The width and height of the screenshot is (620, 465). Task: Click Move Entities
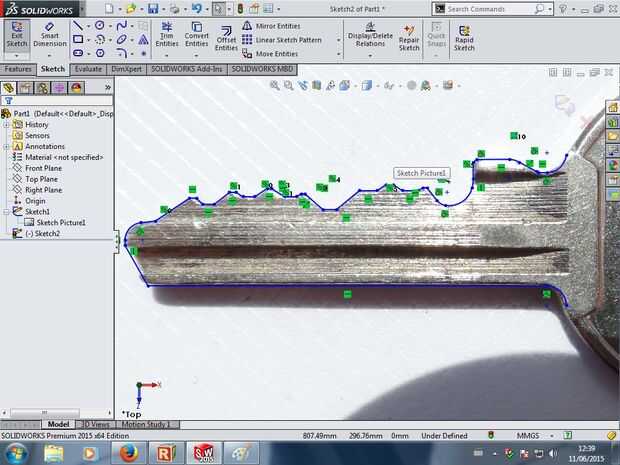point(270,53)
